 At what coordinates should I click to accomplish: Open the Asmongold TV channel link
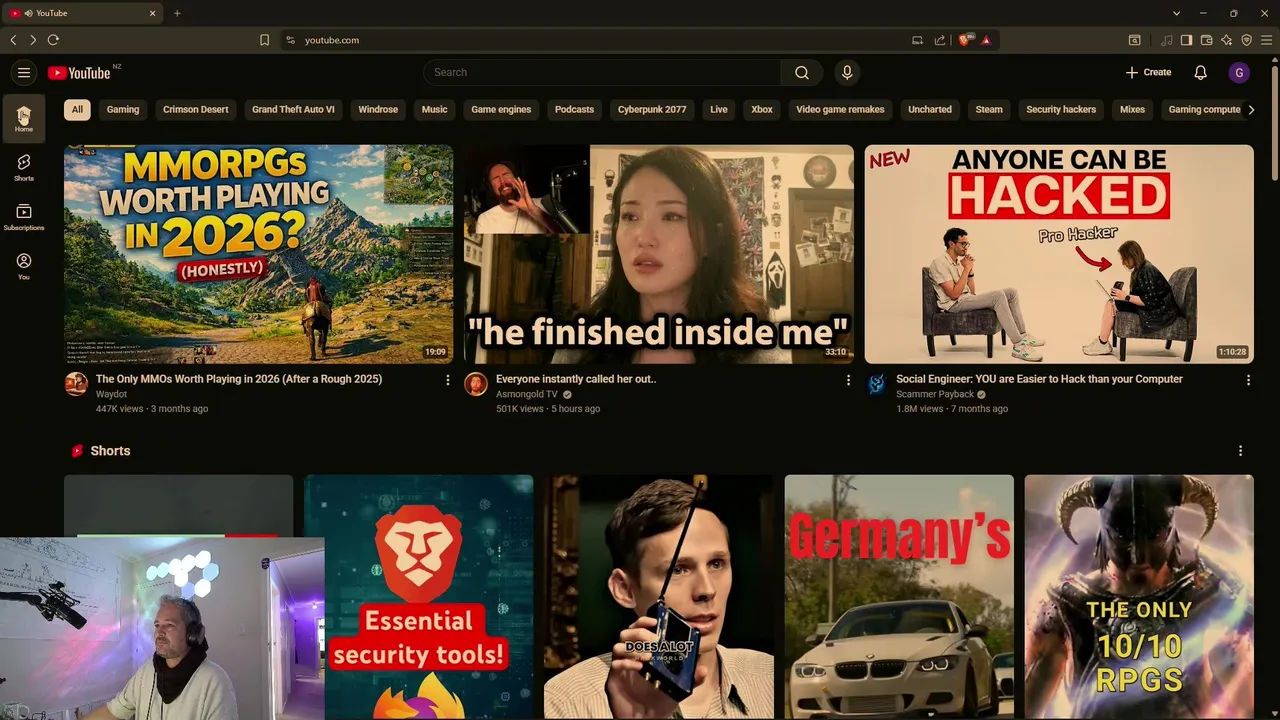(x=527, y=394)
